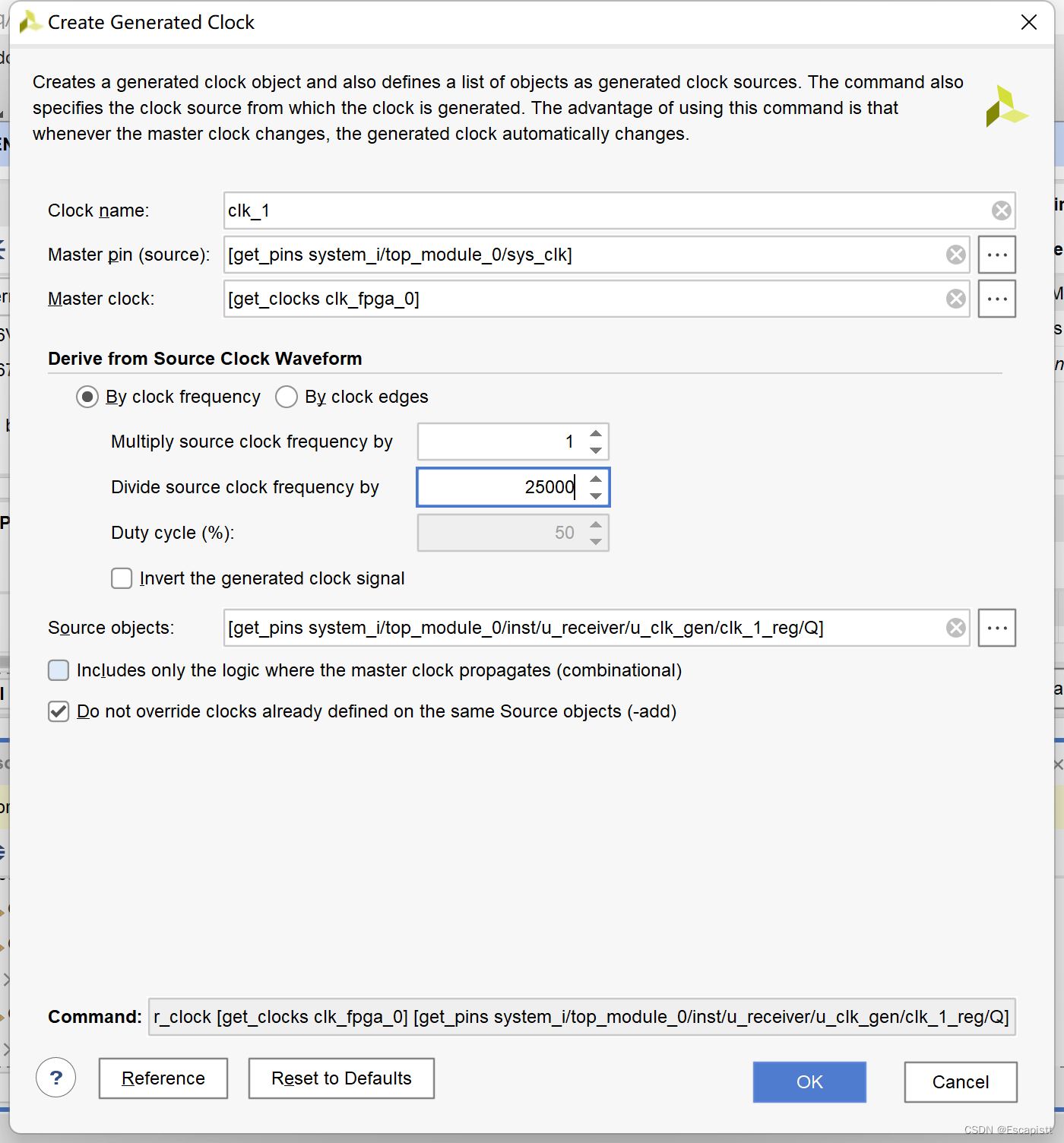Decrement the divide frequency spinner
Screen dimensions: 1064x1143
[596, 496]
